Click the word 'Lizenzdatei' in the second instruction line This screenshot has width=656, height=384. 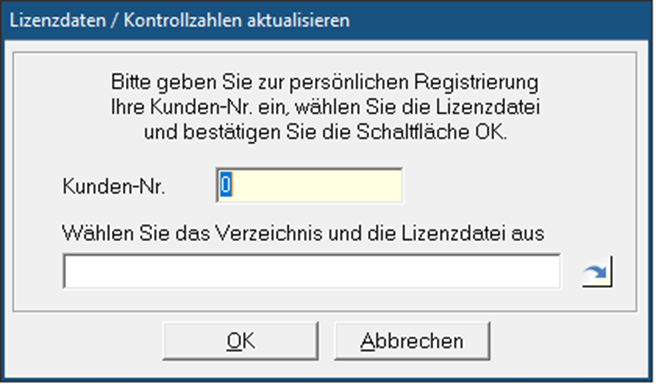coord(488,107)
